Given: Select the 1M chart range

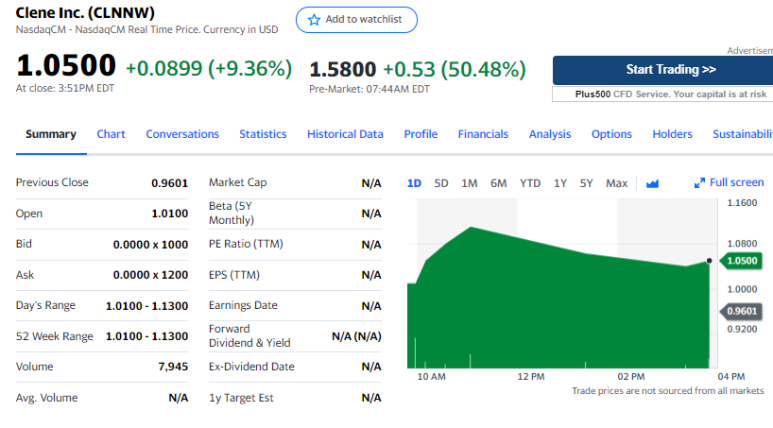Looking at the screenshot, I should point(469,183).
